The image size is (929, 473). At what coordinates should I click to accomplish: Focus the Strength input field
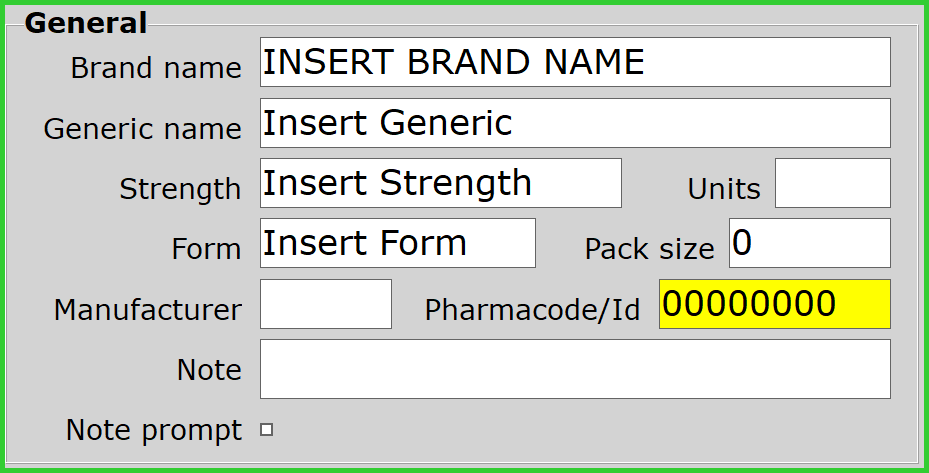(x=440, y=183)
